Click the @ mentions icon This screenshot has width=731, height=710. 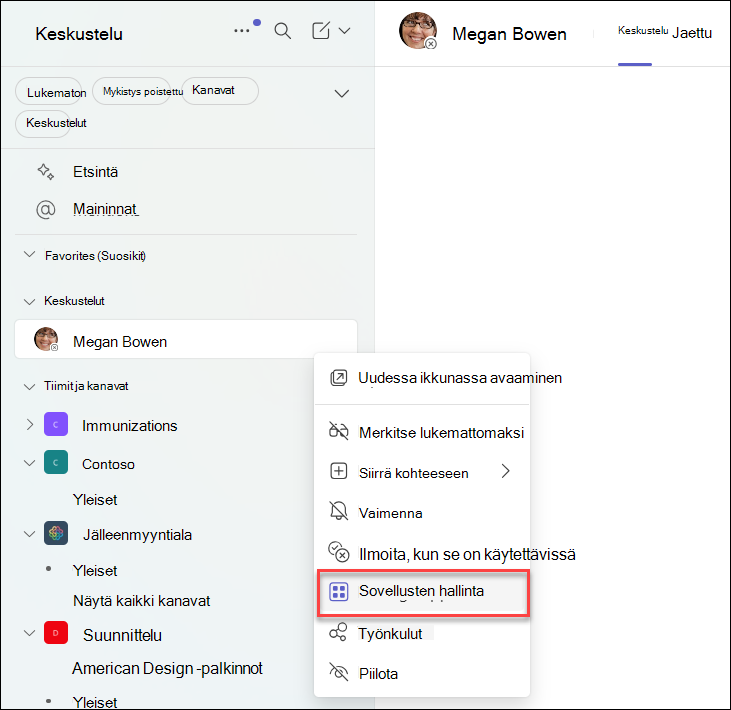(x=46, y=209)
